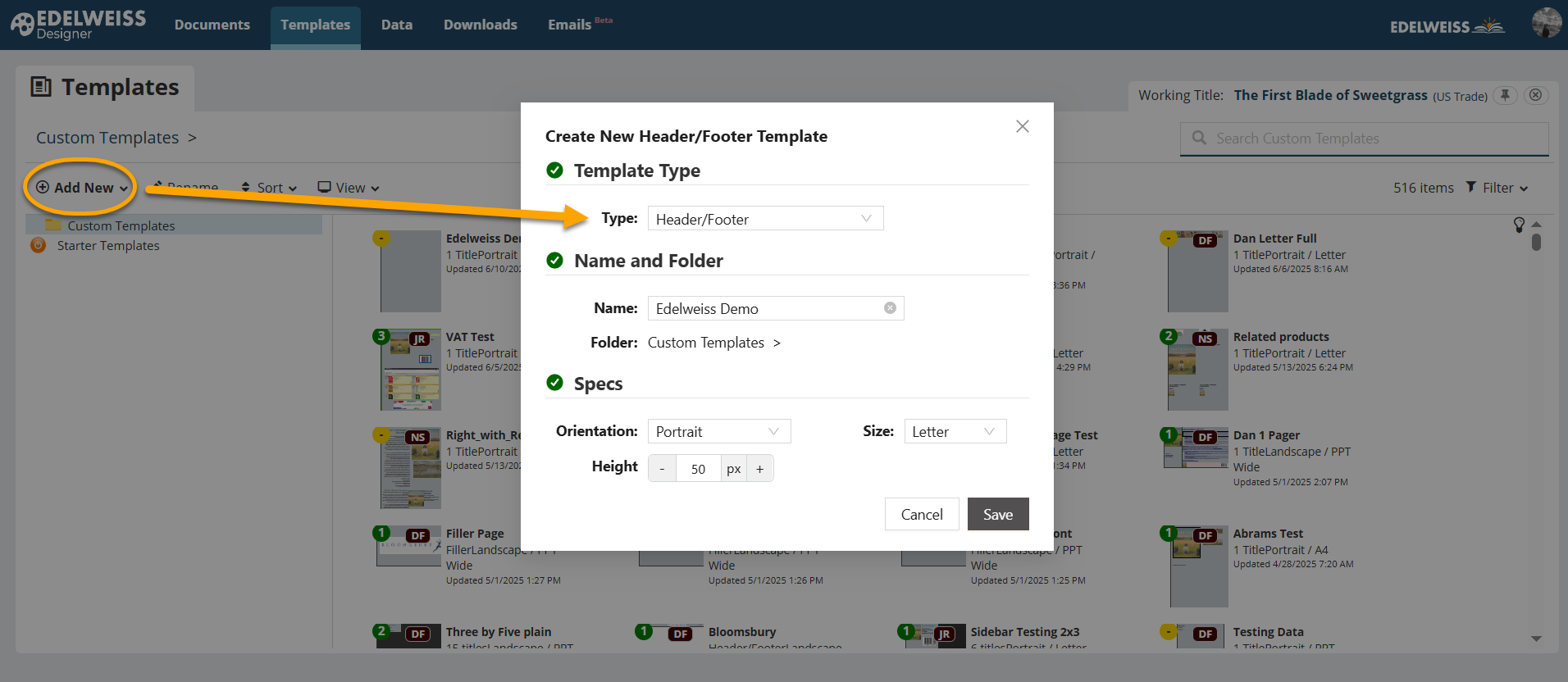Decrease Height with minus button
1568x682 pixels.
point(662,469)
